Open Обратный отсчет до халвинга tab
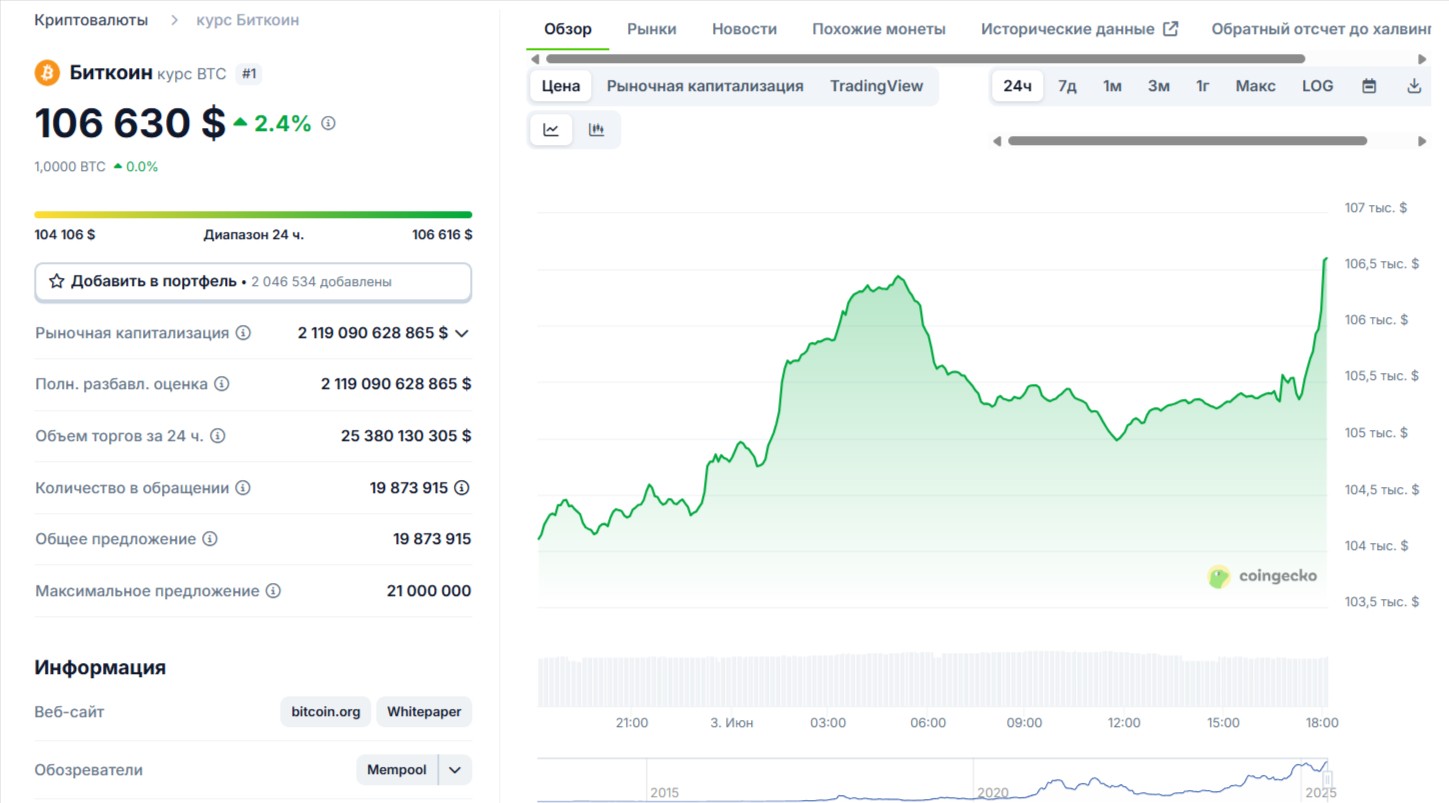Image resolution: width=1449 pixels, height=803 pixels. tap(1321, 29)
